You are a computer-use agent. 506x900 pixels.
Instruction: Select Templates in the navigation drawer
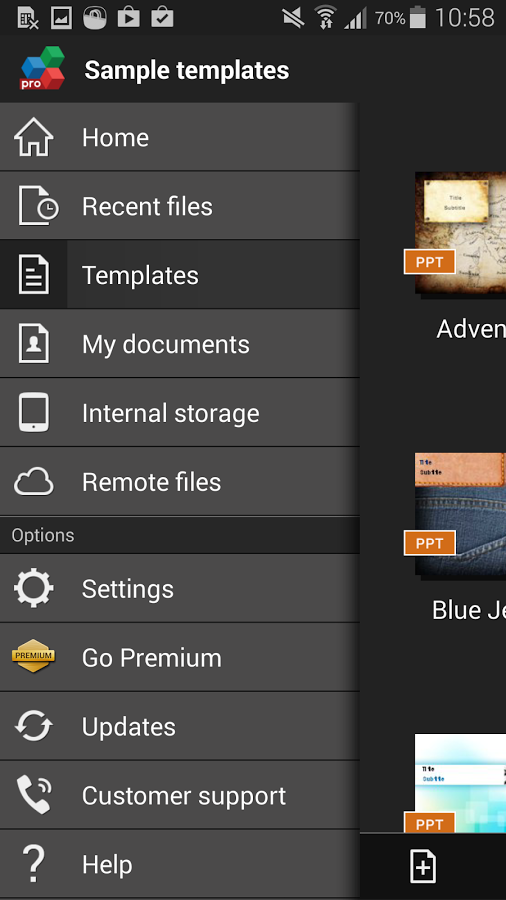pos(180,275)
